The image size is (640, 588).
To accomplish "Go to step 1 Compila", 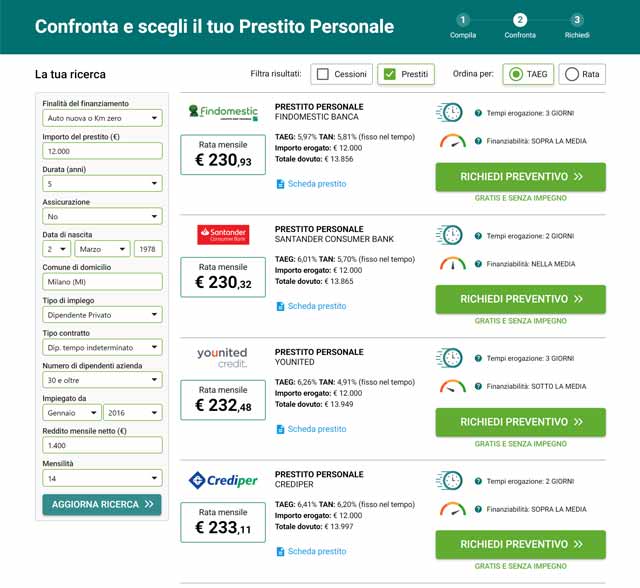I will click(x=463, y=19).
